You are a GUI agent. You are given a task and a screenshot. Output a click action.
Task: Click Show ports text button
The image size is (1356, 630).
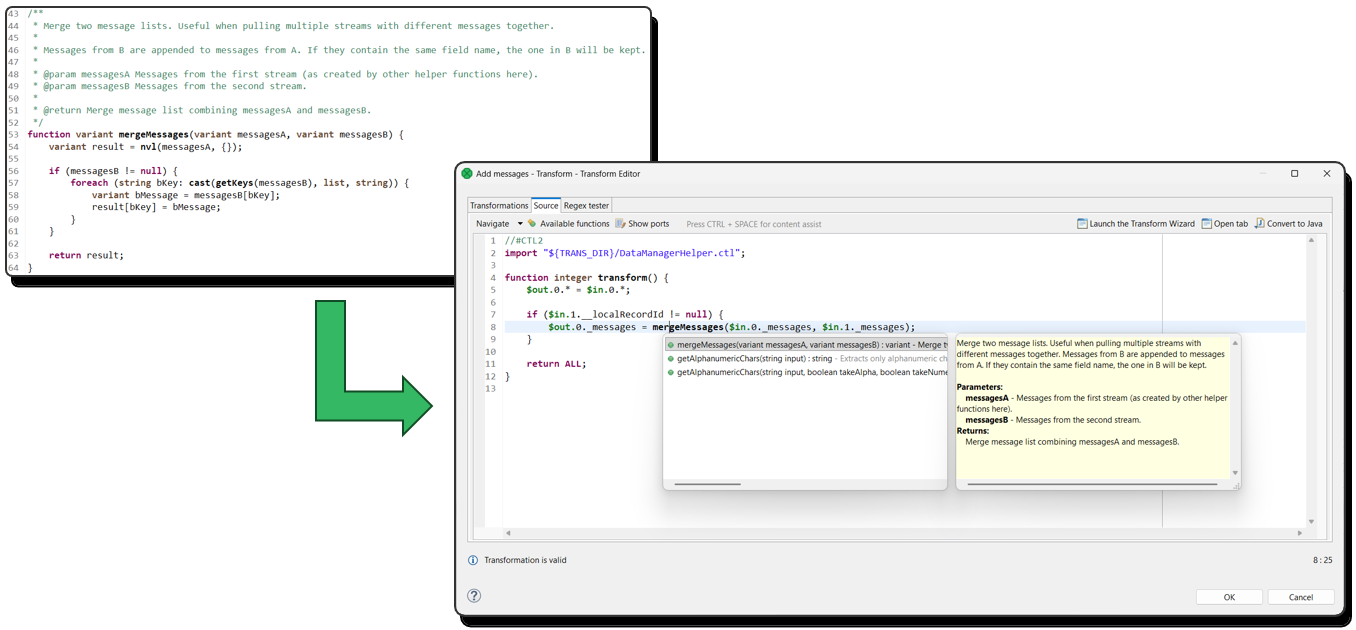click(x=649, y=224)
